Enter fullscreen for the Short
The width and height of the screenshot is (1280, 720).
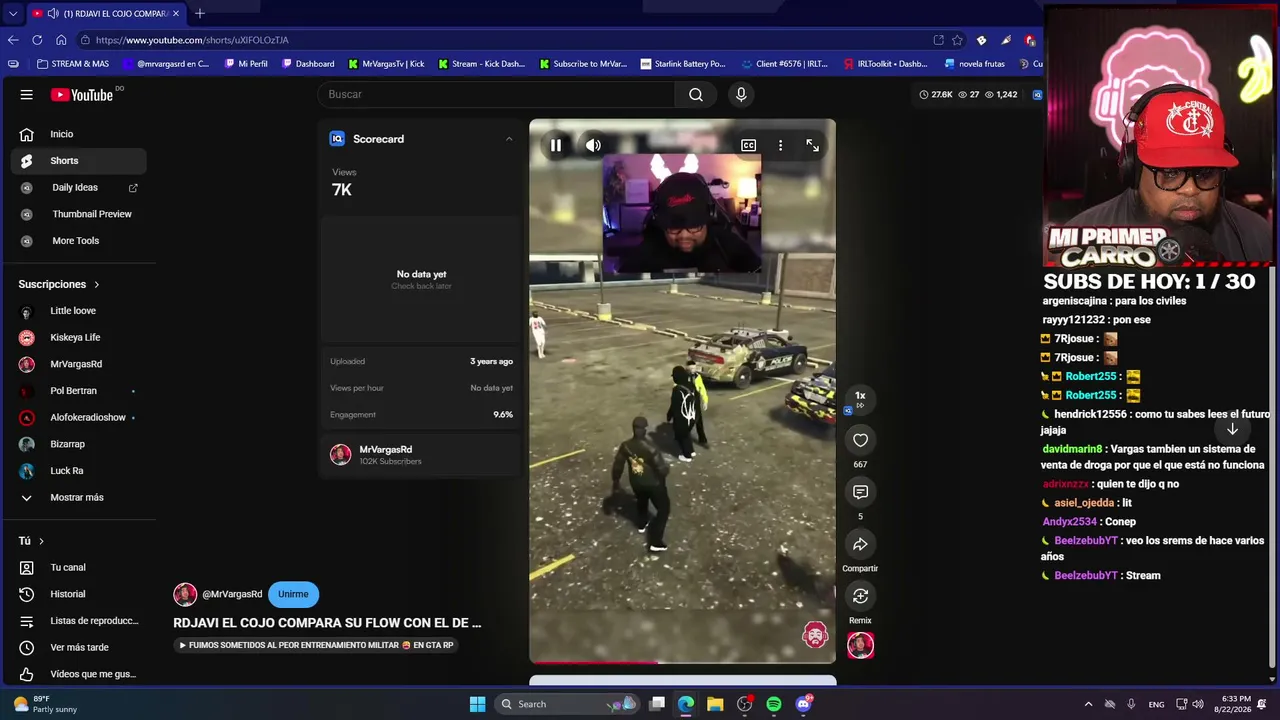tap(812, 146)
